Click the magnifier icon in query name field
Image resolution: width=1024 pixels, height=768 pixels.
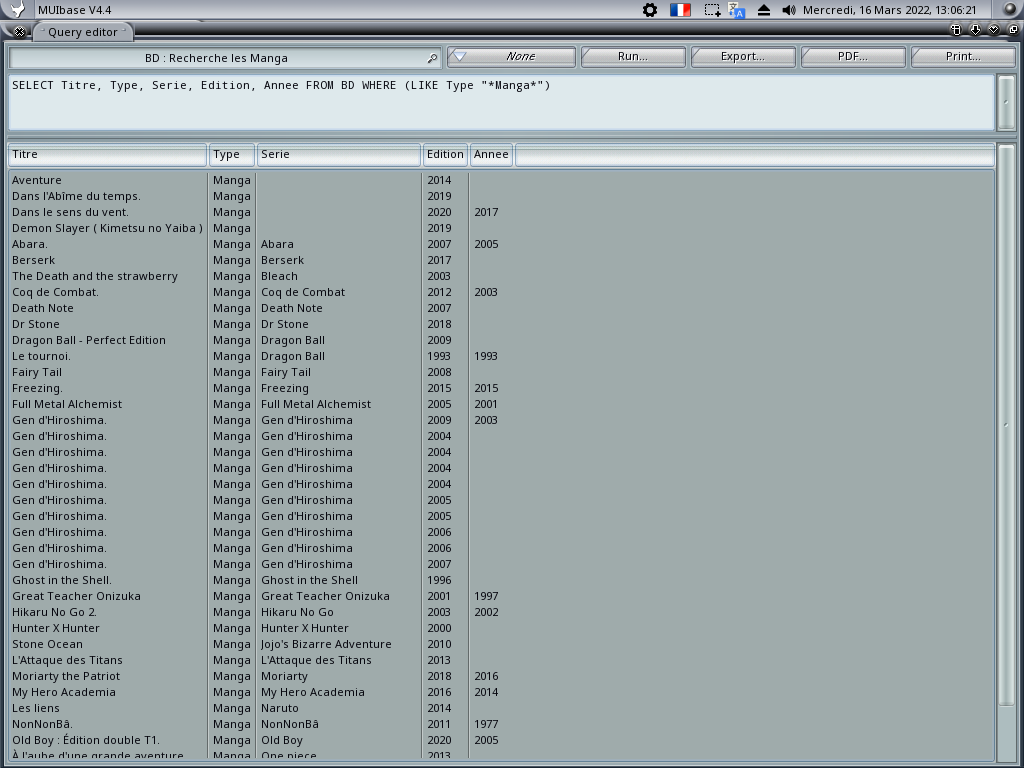(x=432, y=58)
